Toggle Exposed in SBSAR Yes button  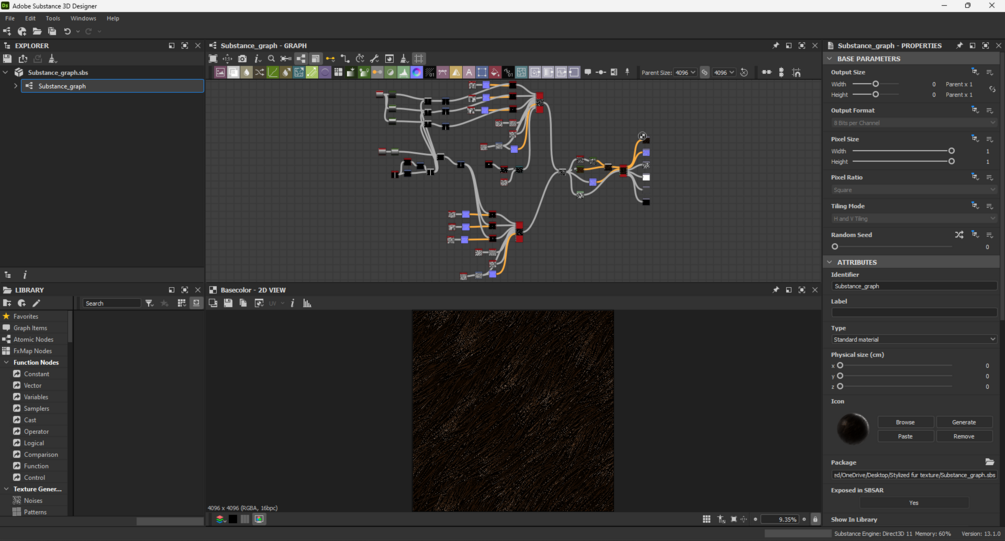tap(913, 503)
